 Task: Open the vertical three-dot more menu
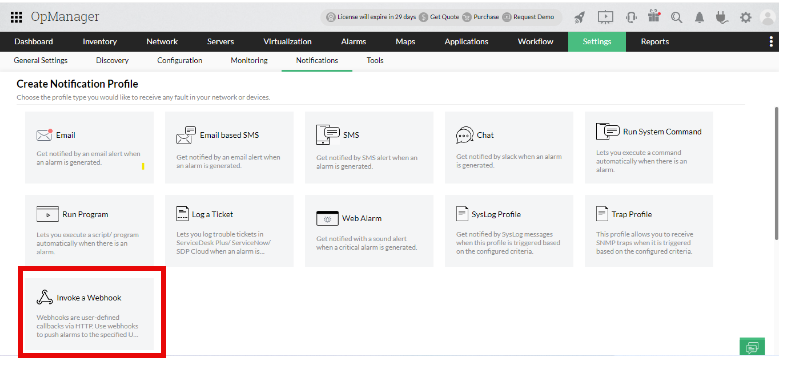771,42
